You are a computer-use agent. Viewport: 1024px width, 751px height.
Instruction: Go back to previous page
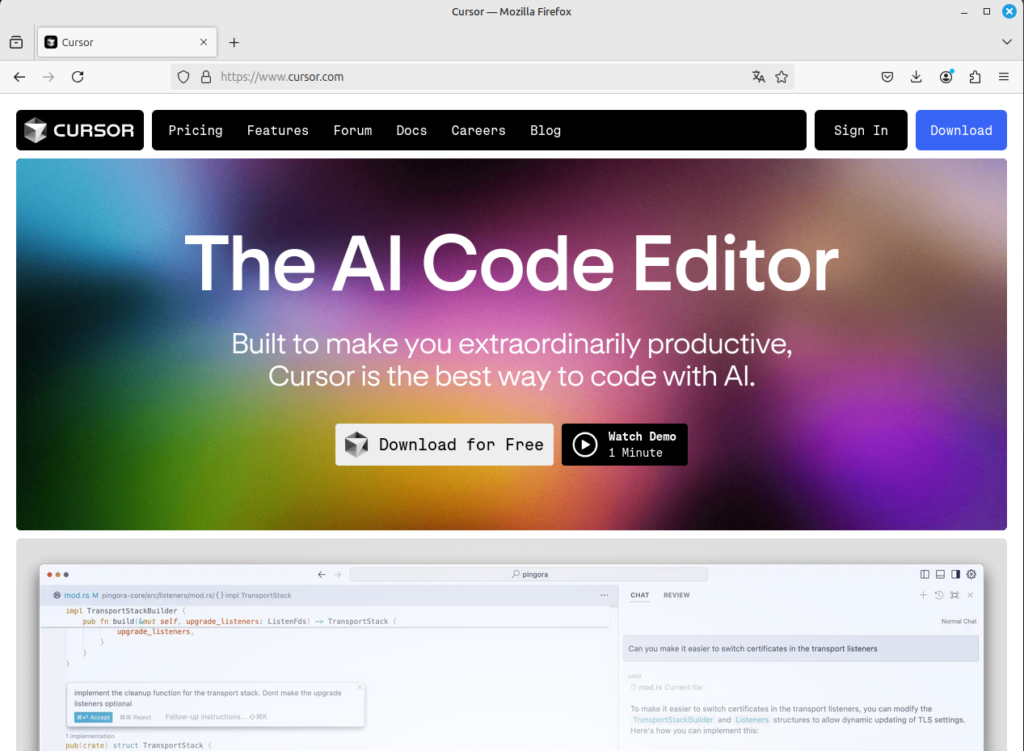(19, 77)
